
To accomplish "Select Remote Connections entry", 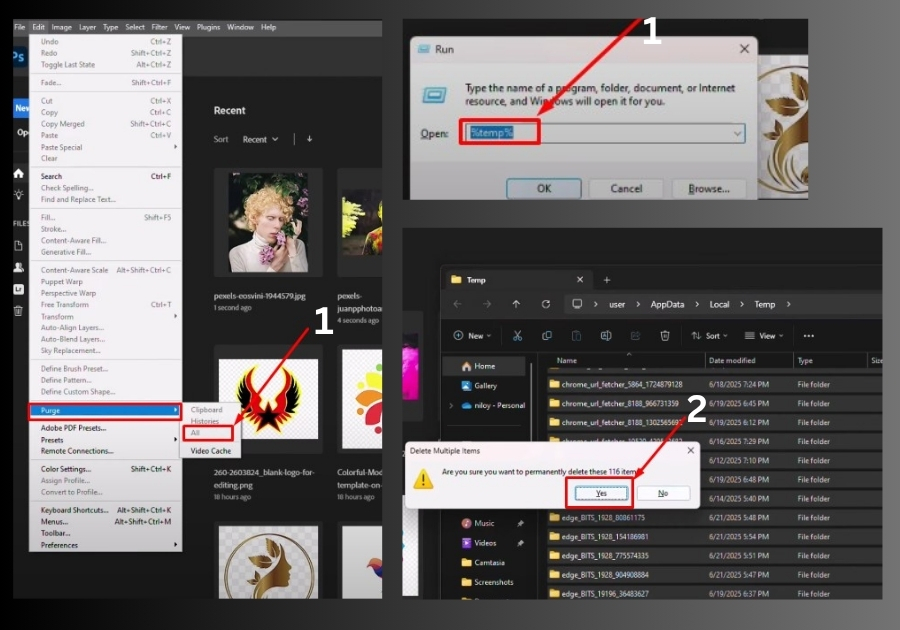I will click(x=106, y=451).
